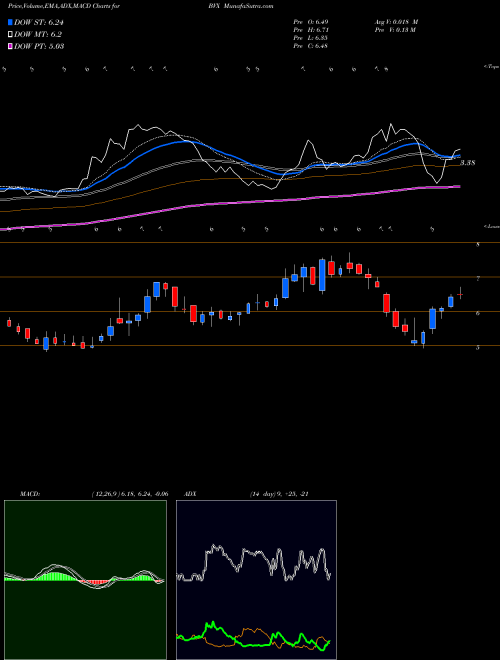Click the MACD panel title label
This screenshot has height=660, width=500.
click(x=30, y=494)
